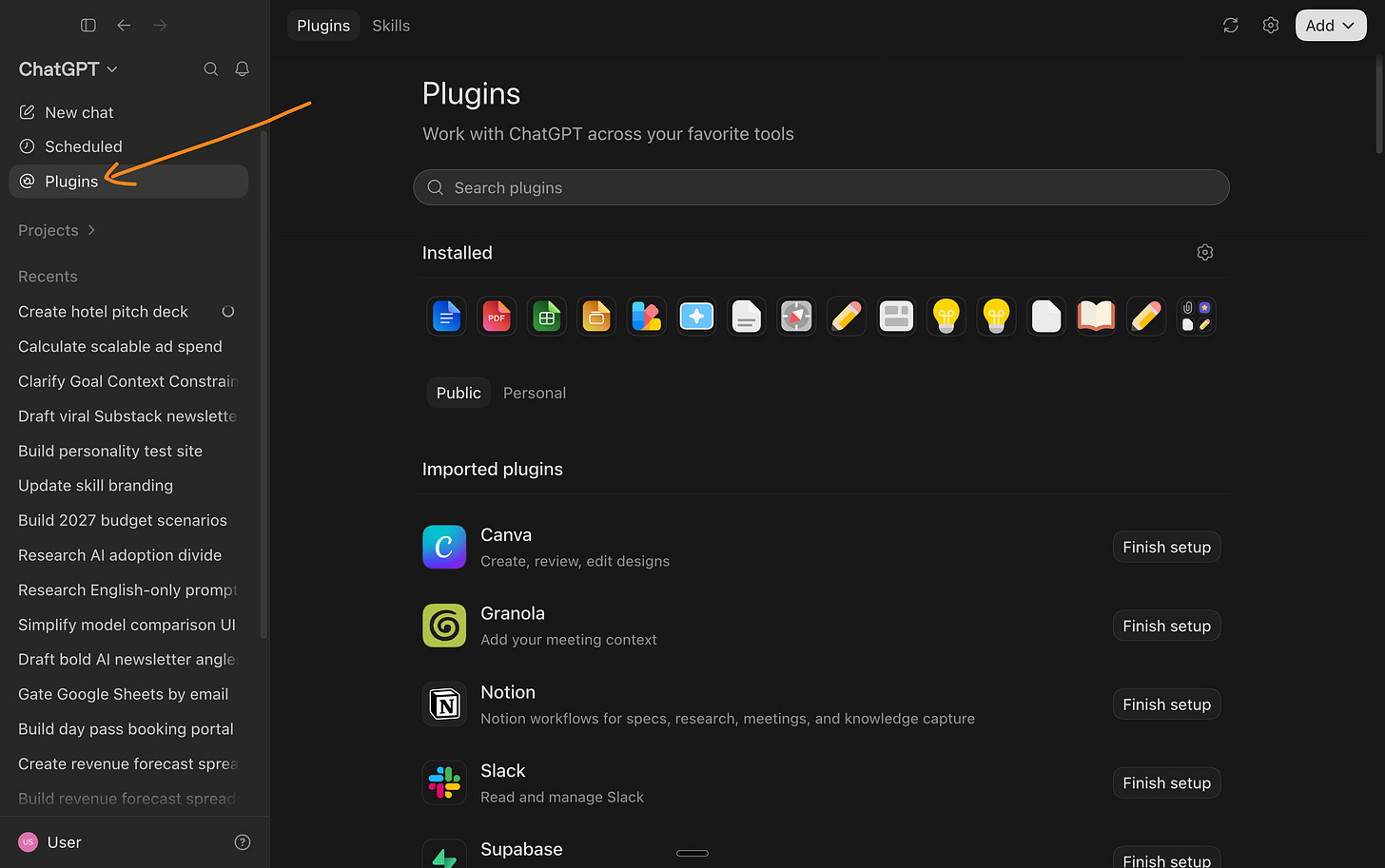Click the Notion plugin title text
1385x868 pixels.
click(x=508, y=692)
